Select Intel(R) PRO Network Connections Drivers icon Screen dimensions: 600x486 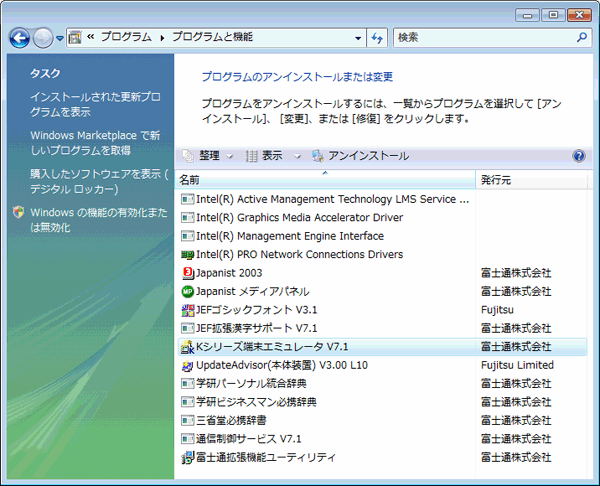tap(188, 254)
